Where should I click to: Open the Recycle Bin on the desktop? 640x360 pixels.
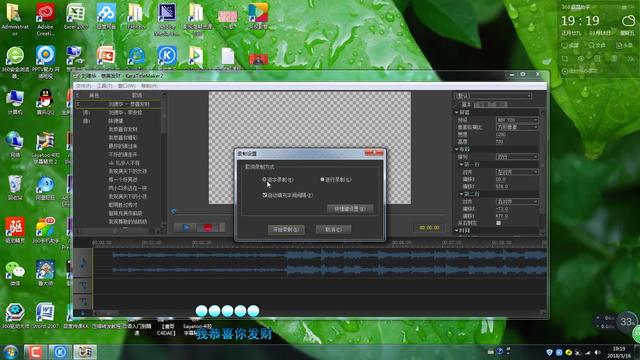(x=15, y=187)
